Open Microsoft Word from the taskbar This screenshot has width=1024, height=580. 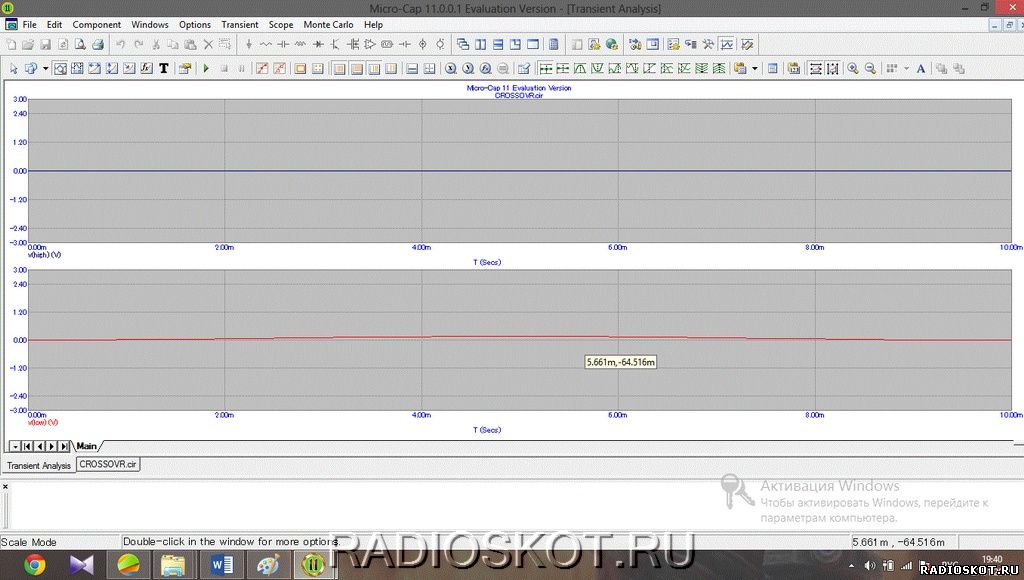(x=221, y=565)
